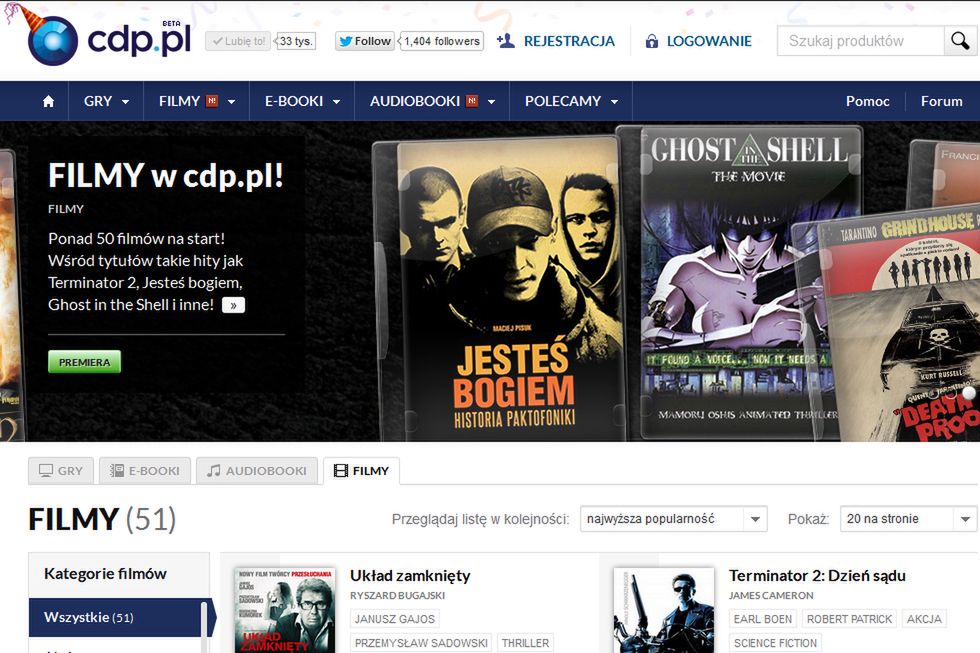Open the 'Układ zamknięty' movie title

(x=410, y=576)
